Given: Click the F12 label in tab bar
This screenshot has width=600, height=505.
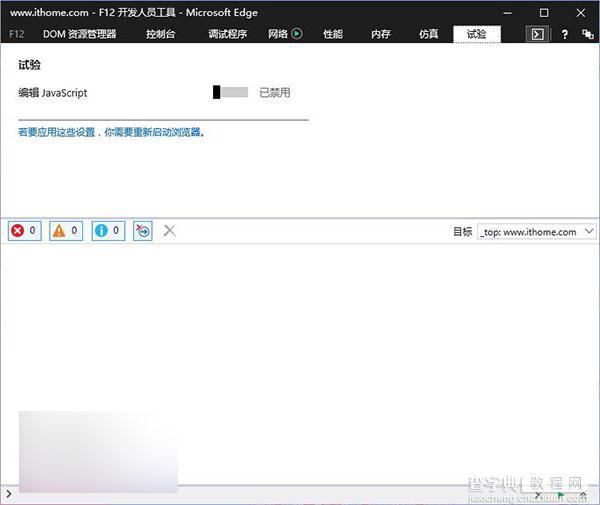Looking at the screenshot, I should (17, 34).
